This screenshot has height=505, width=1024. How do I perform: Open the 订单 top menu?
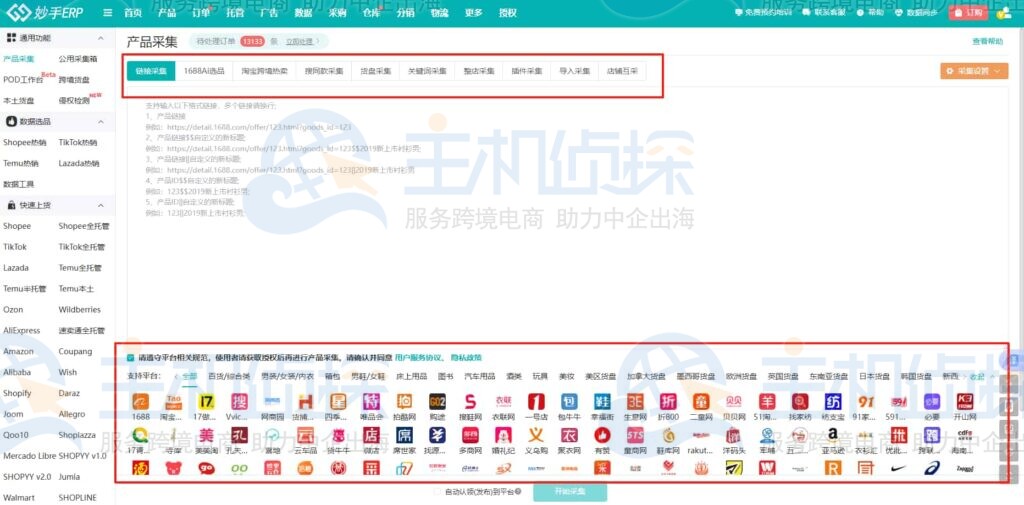(201, 13)
